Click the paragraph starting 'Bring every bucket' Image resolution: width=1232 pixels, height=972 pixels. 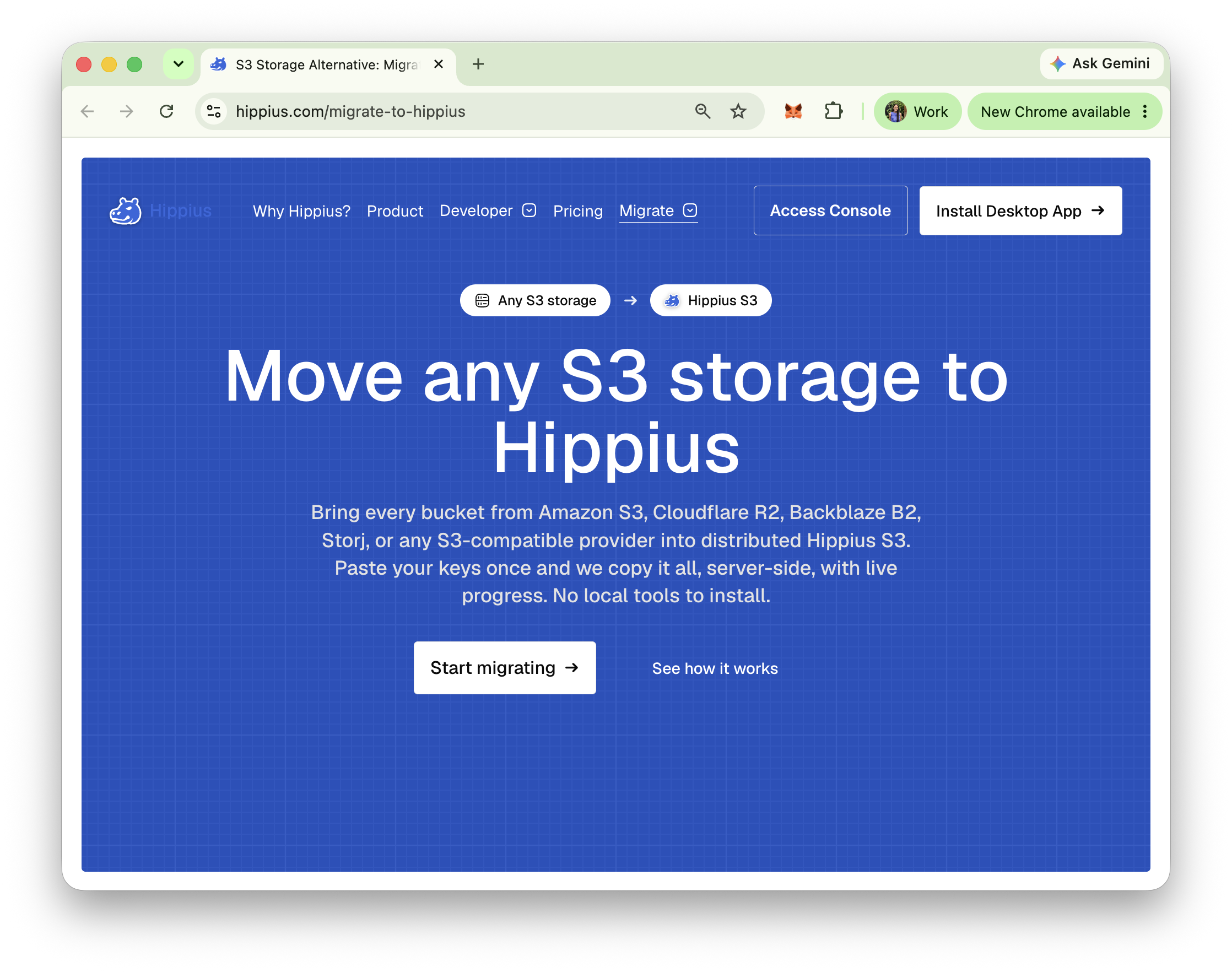tap(617, 554)
